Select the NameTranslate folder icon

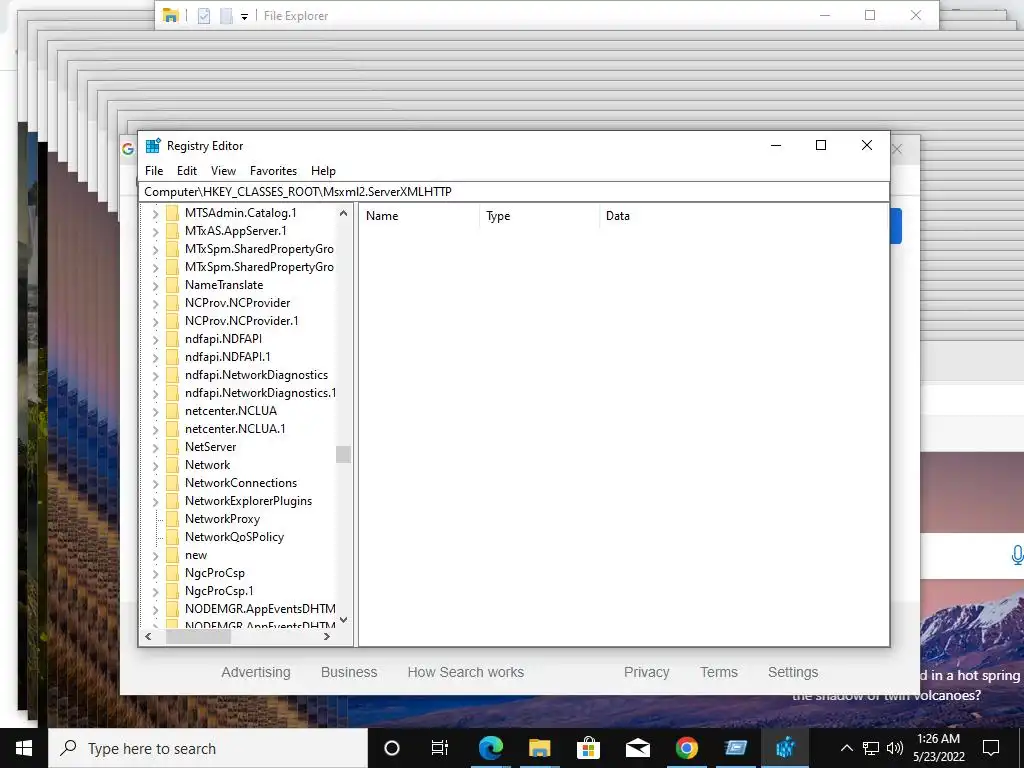pos(172,285)
